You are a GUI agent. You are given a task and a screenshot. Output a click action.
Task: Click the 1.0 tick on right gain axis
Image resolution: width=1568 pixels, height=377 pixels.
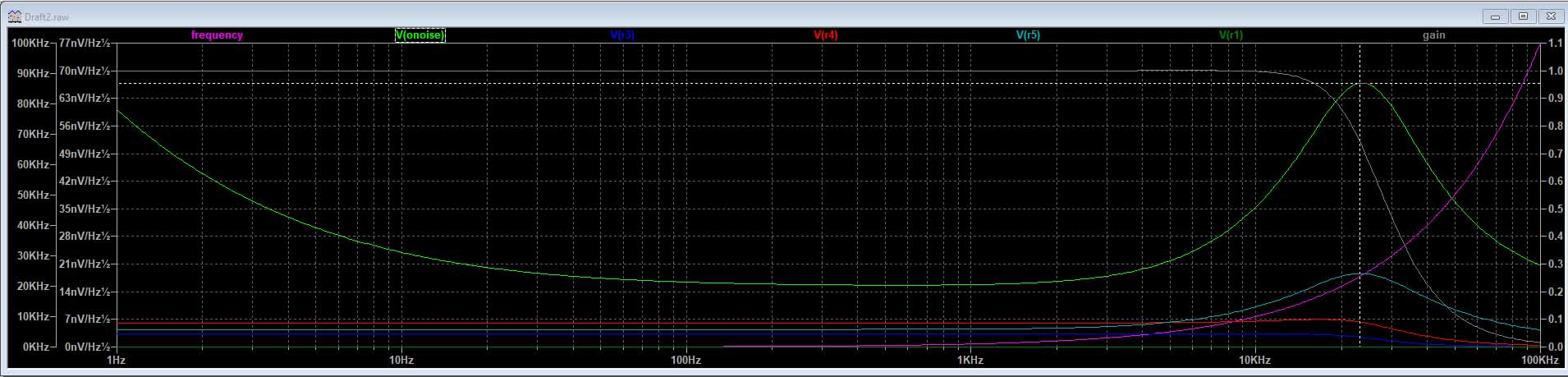[x=1555, y=71]
